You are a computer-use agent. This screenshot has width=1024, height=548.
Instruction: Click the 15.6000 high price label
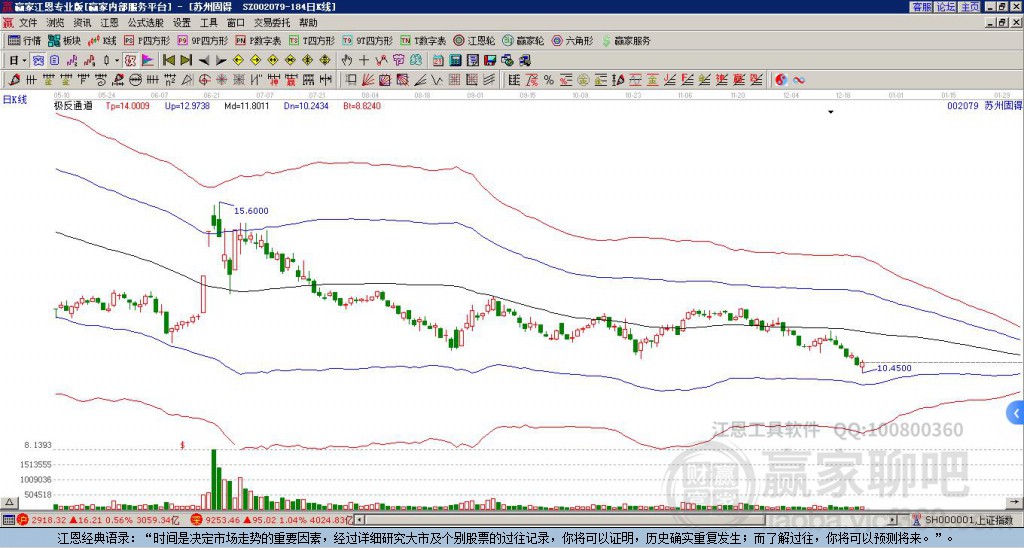point(251,211)
